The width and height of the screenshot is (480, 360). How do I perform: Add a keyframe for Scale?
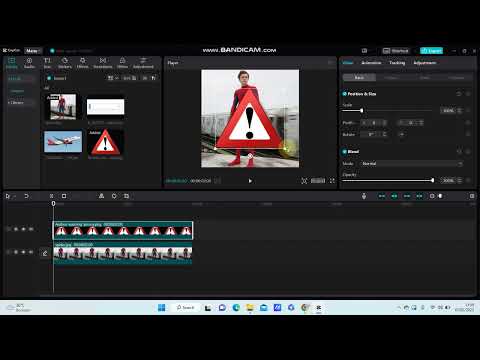click(468, 110)
